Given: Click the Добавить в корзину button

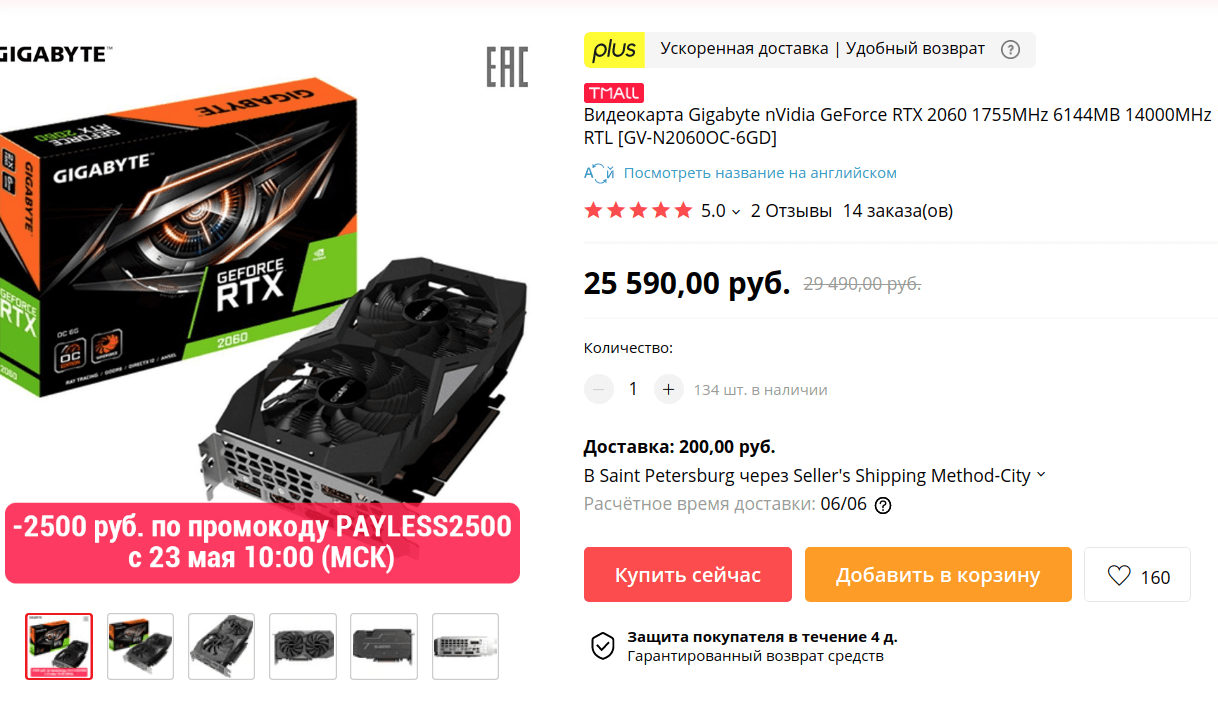Looking at the screenshot, I should click(938, 575).
